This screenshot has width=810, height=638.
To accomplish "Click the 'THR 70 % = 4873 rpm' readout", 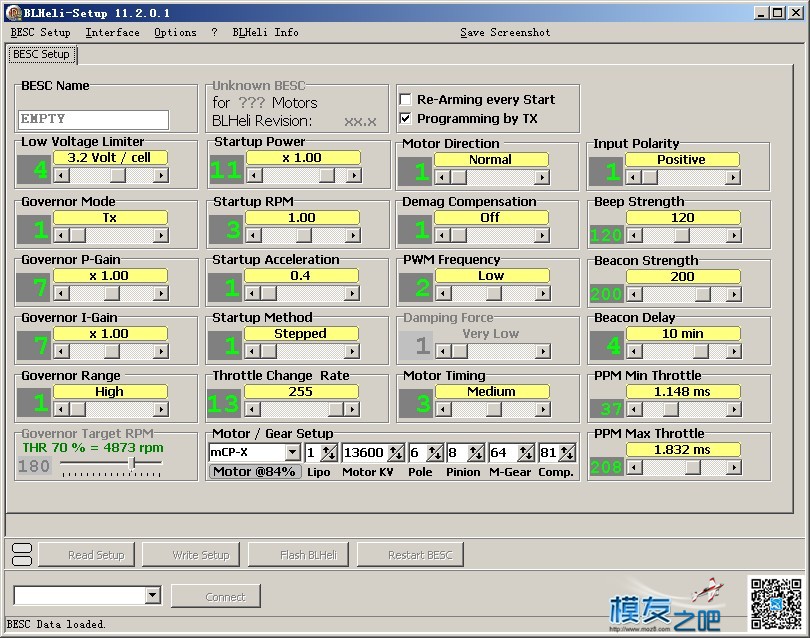I will tap(92, 447).
